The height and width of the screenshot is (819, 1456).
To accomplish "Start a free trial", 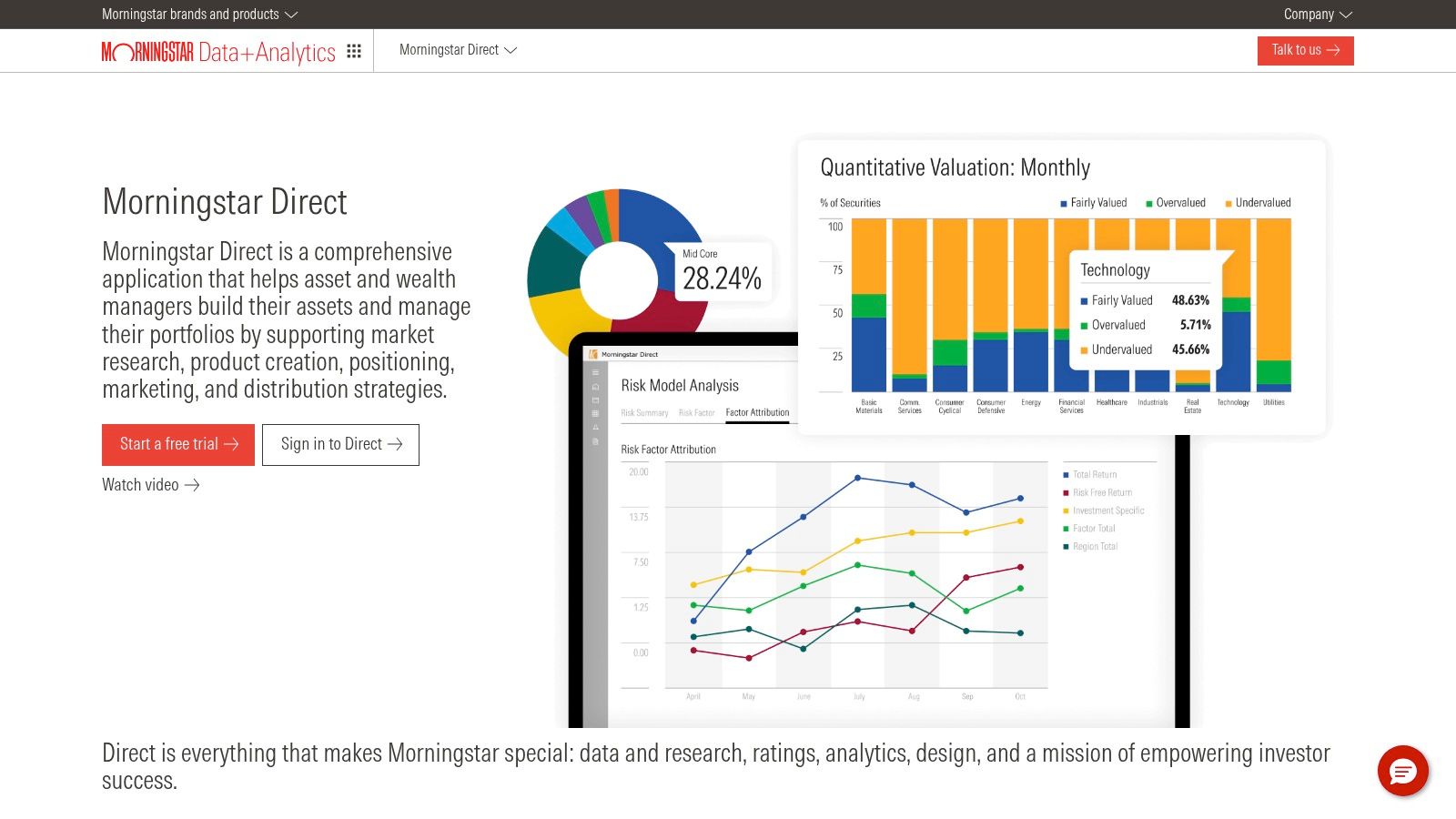I will tap(177, 444).
